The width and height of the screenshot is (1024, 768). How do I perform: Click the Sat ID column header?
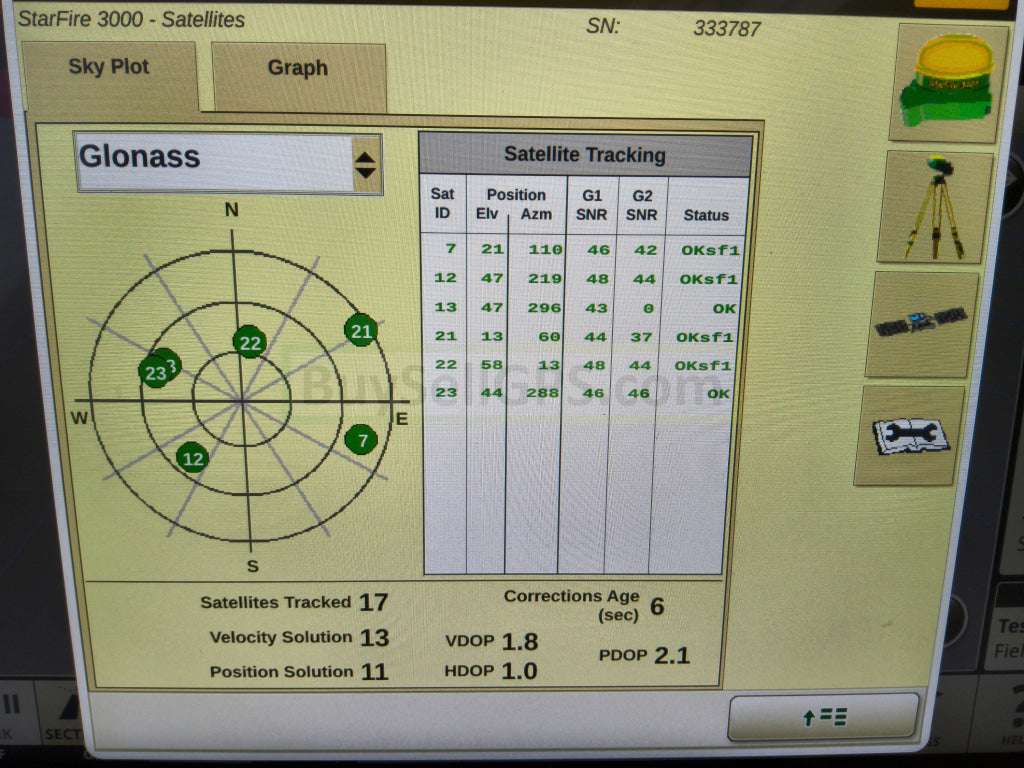(442, 203)
